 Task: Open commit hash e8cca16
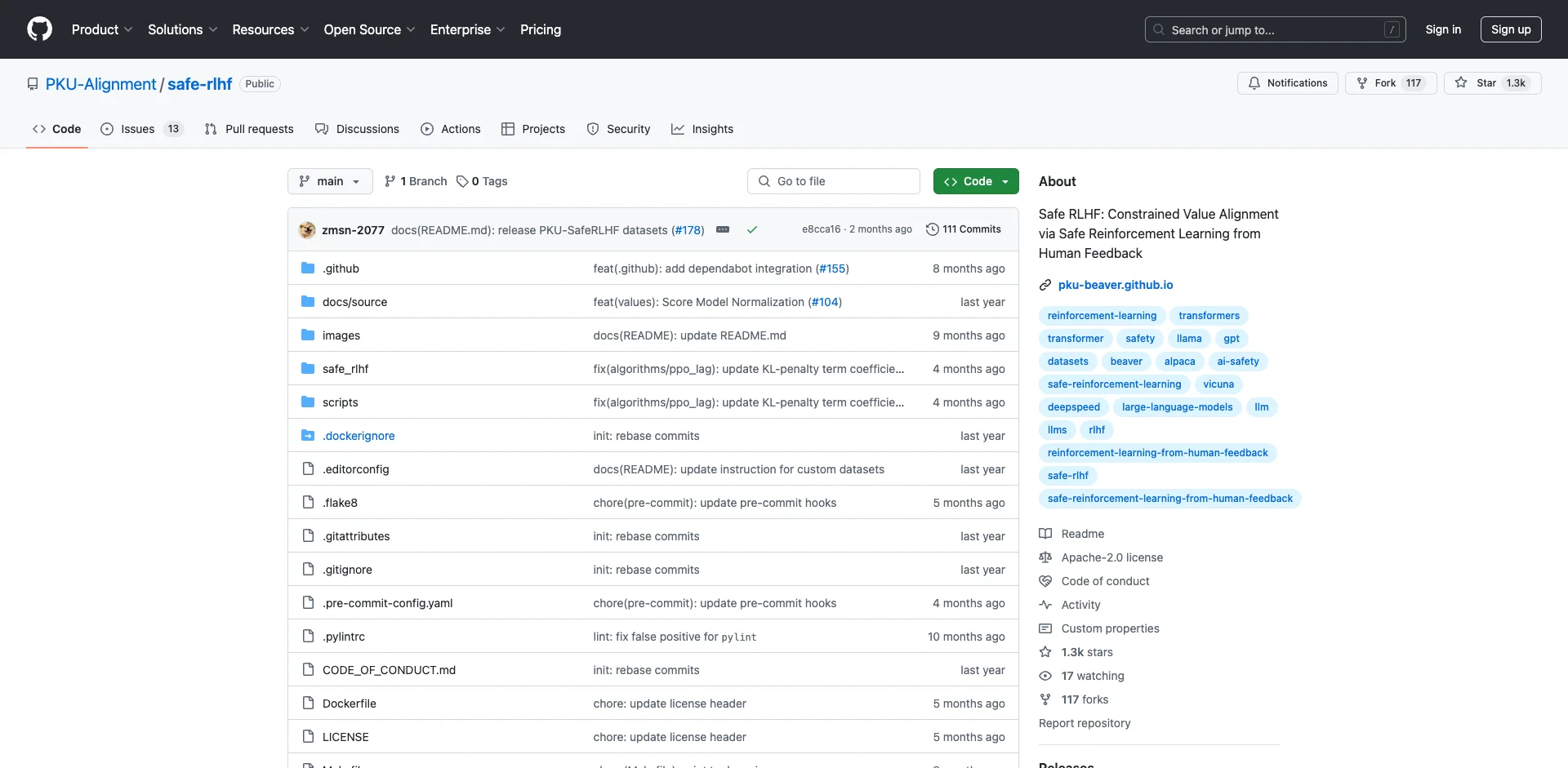(821, 229)
